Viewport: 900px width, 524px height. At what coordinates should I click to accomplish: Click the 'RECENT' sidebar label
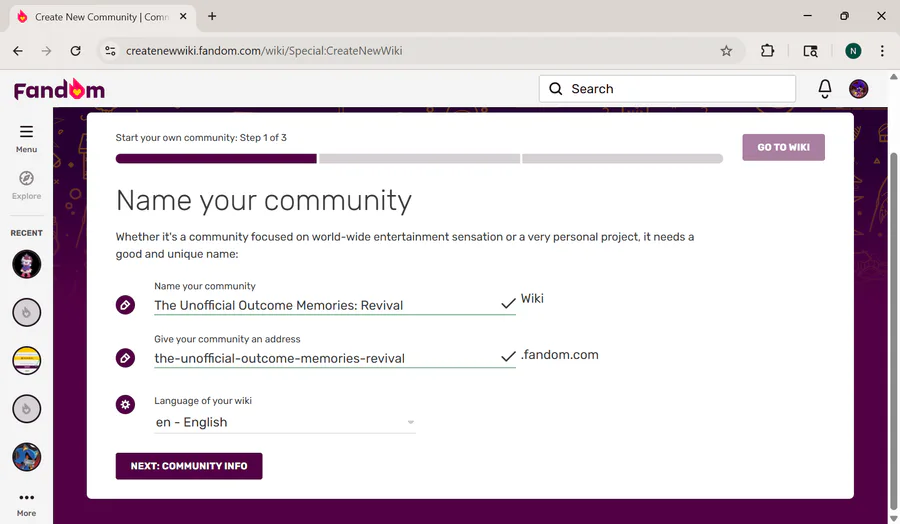tap(26, 233)
